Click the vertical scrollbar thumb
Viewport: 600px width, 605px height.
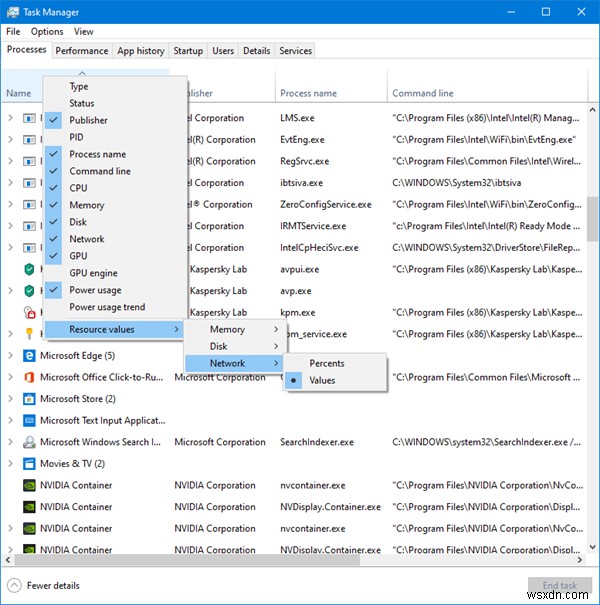pos(592,219)
